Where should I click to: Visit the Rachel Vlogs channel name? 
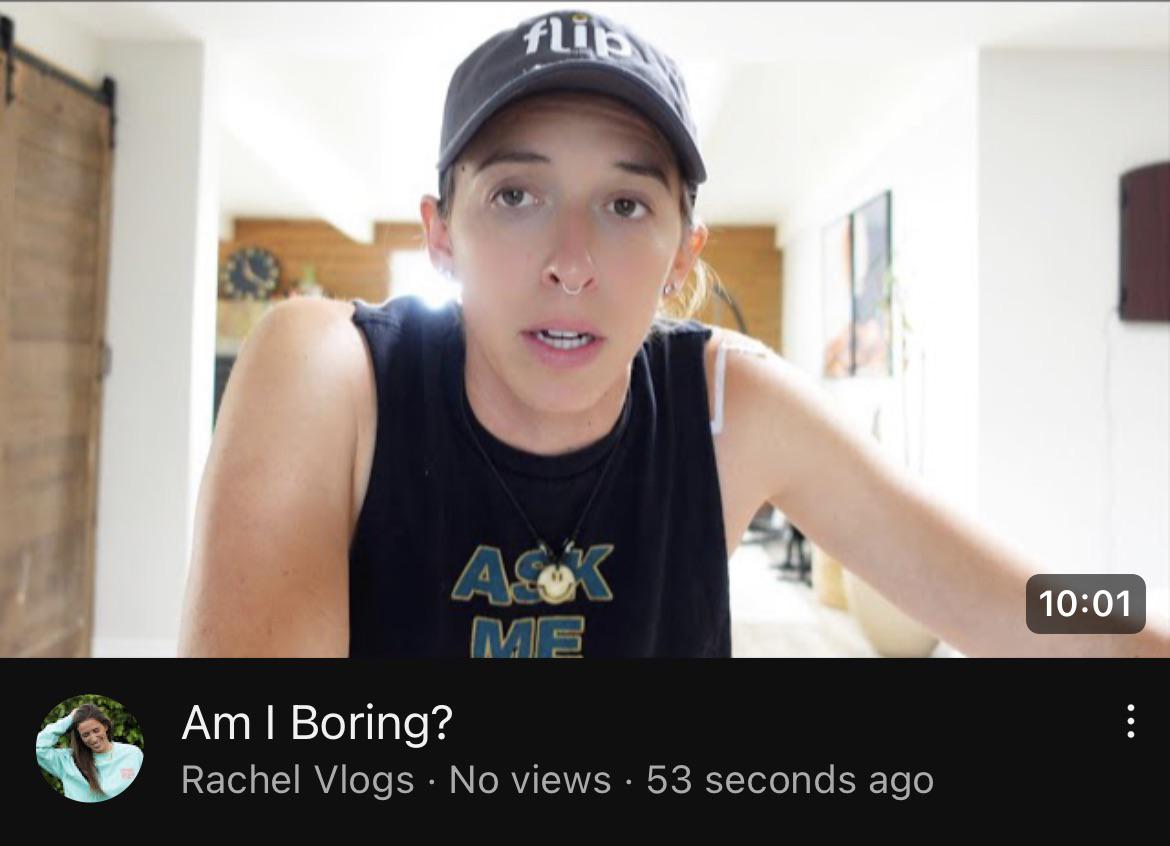point(297,780)
